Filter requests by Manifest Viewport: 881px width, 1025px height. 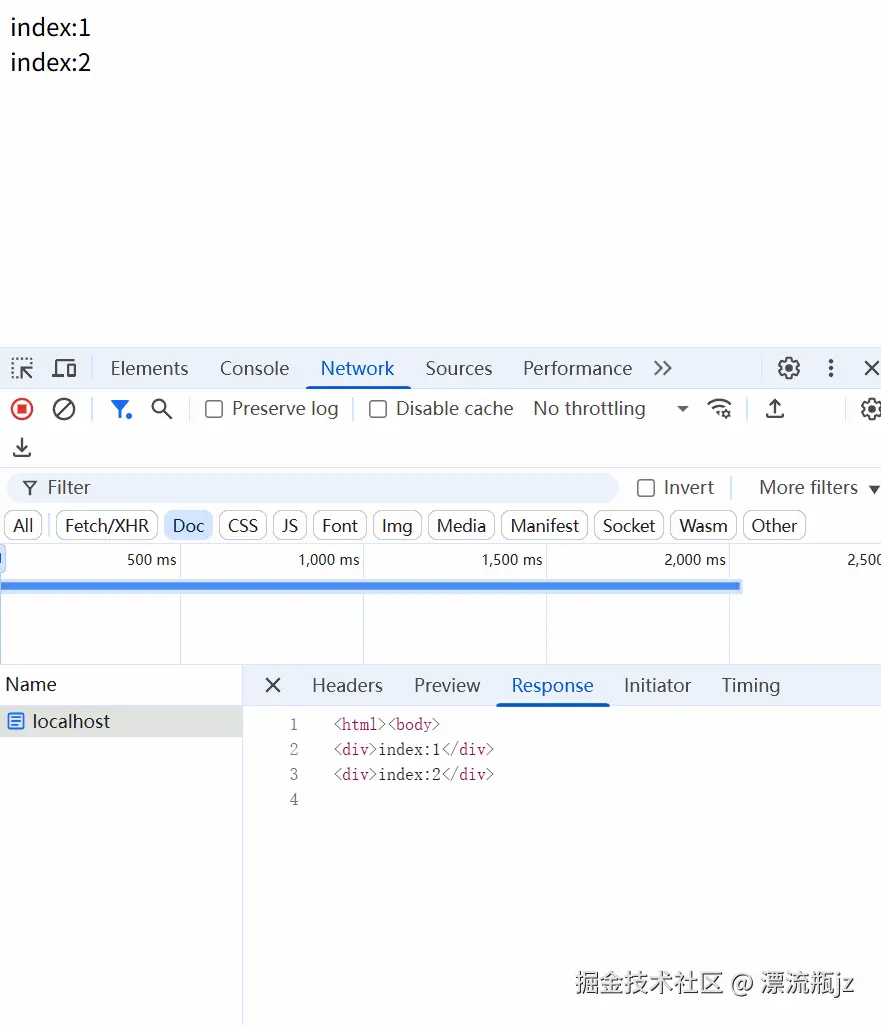[x=544, y=526]
